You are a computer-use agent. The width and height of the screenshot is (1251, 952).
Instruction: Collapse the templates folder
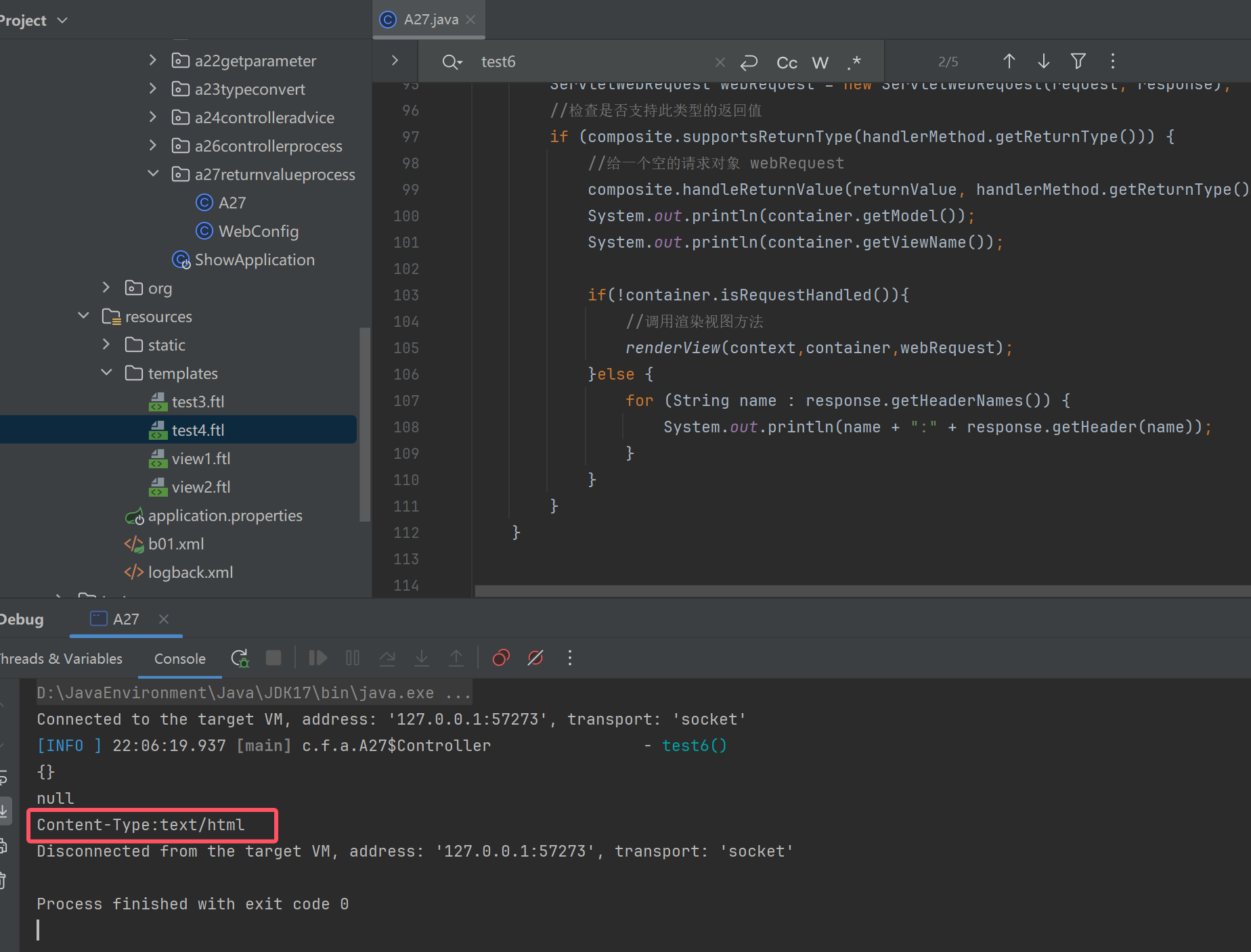coord(106,373)
